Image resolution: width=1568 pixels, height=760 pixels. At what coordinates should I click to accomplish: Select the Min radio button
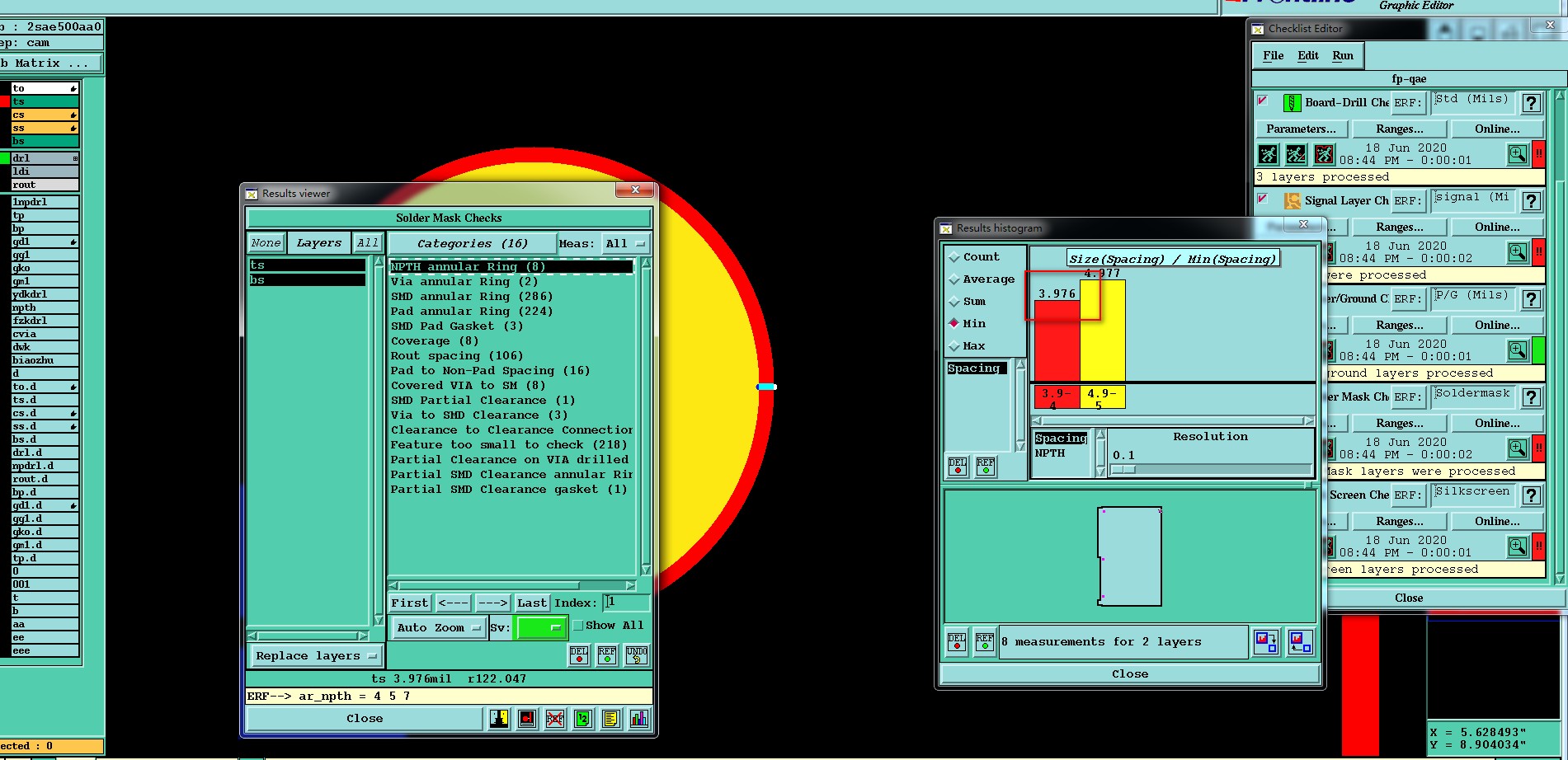pyautogui.click(x=954, y=324)
